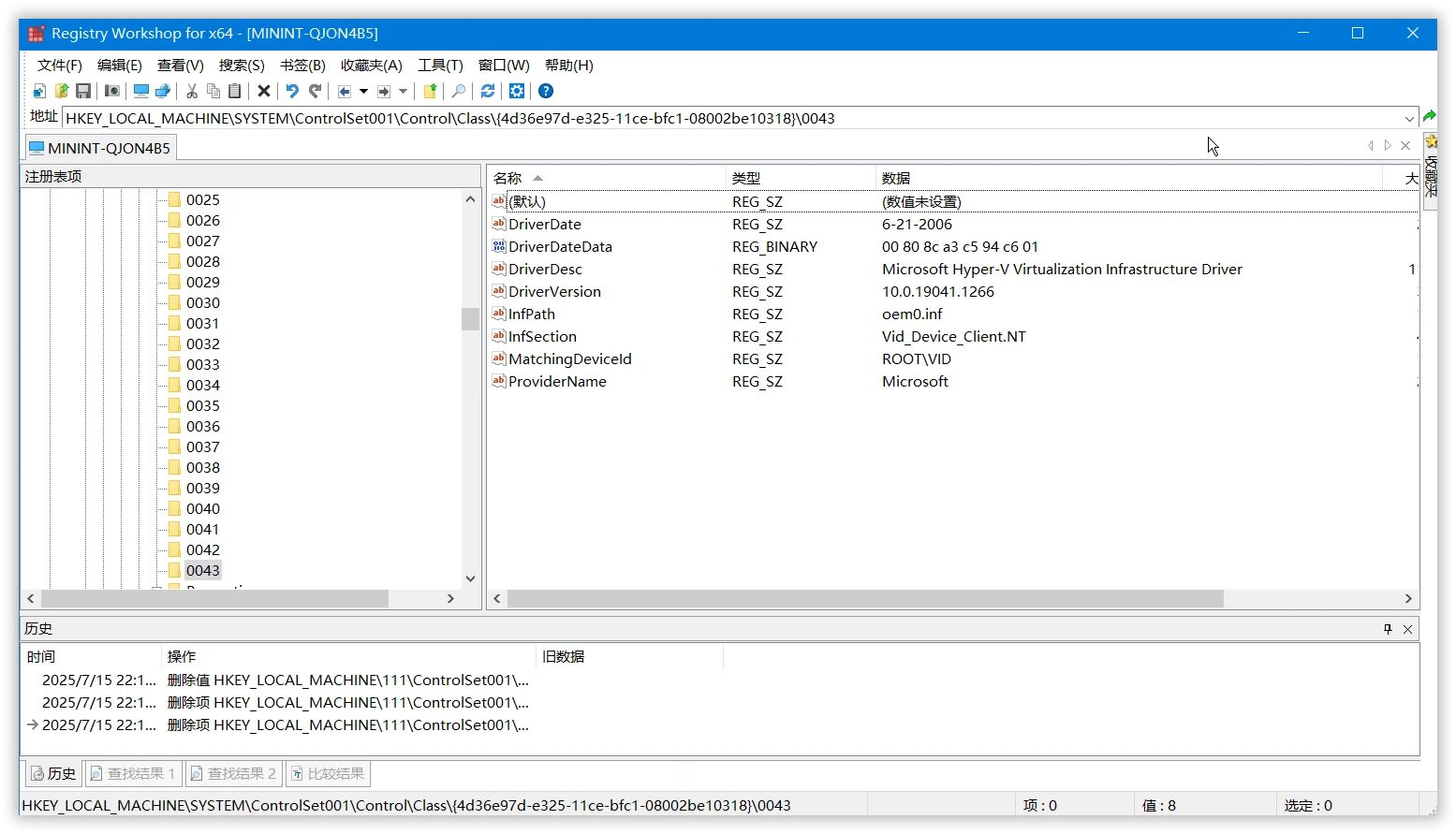
Task: Click the copy toolbar icon
Action: pos(213,91)
